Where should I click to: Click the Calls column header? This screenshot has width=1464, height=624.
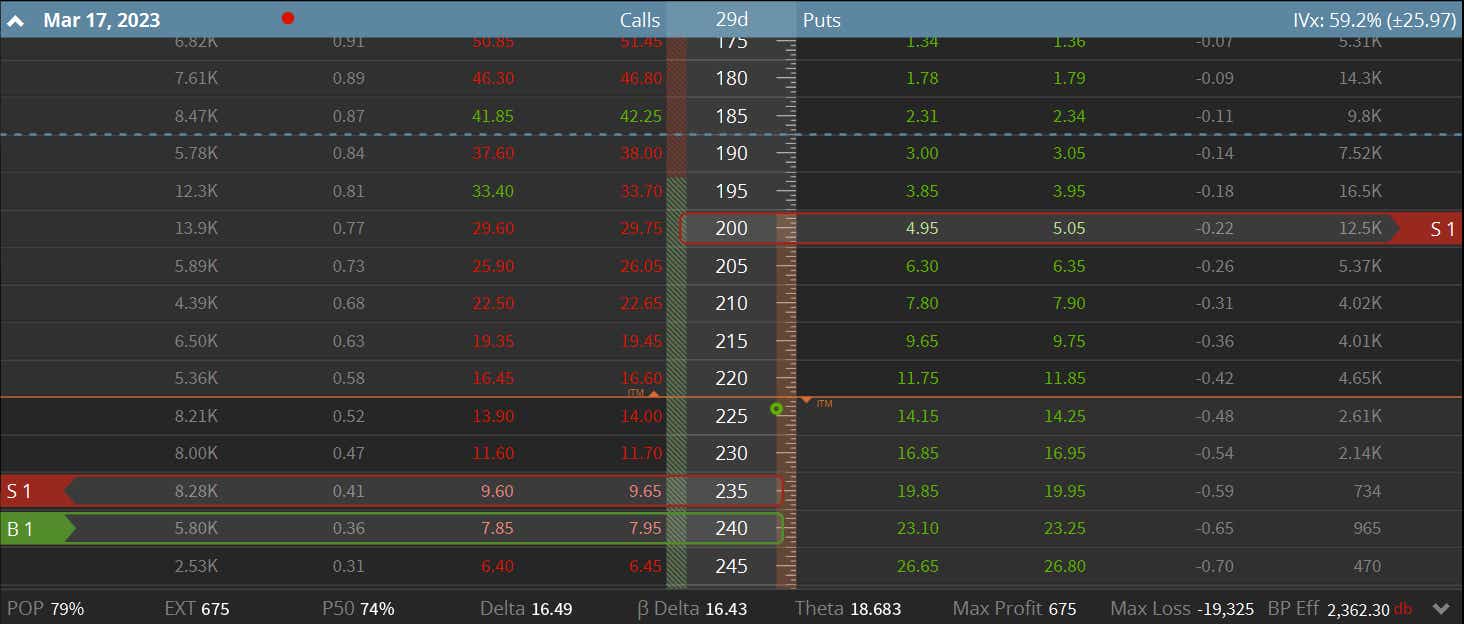tap(640, 20)
